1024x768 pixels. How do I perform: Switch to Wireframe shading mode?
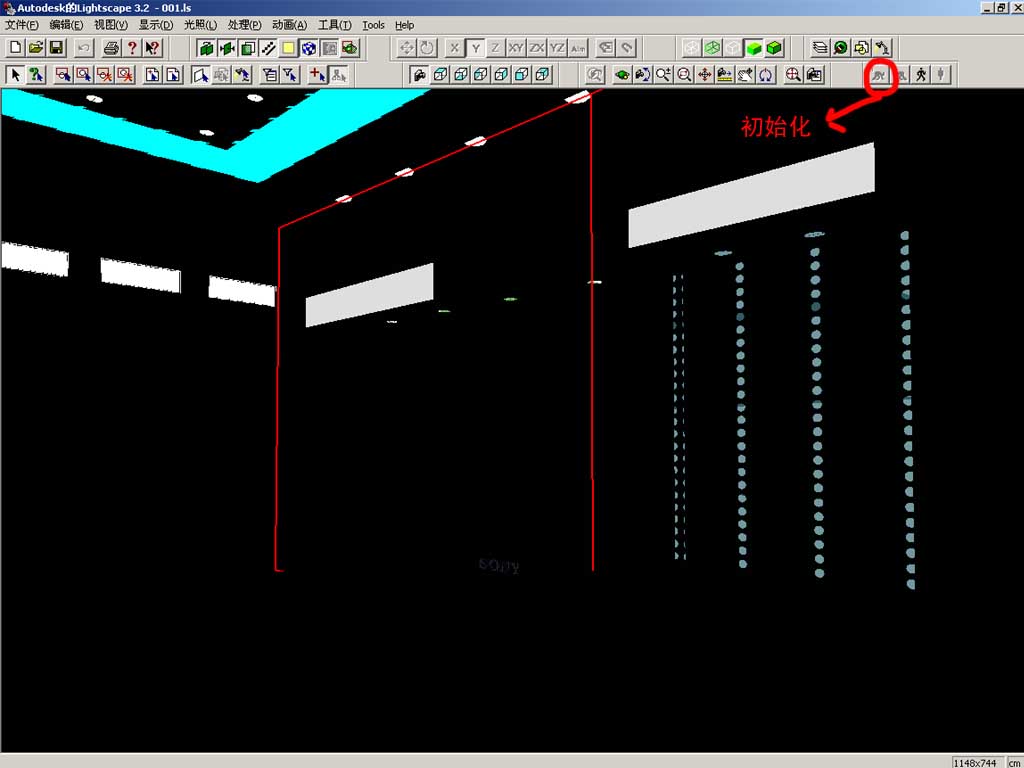click(692, 48)
